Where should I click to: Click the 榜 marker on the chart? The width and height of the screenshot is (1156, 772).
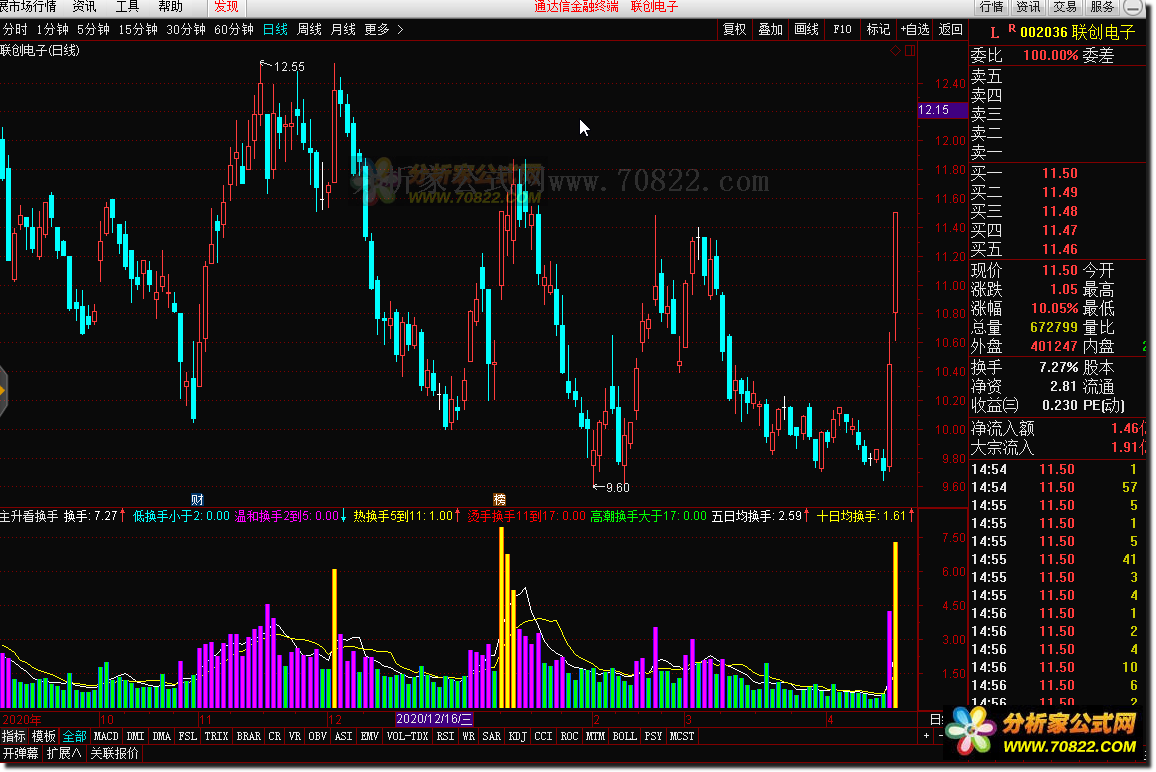(499, 499)
